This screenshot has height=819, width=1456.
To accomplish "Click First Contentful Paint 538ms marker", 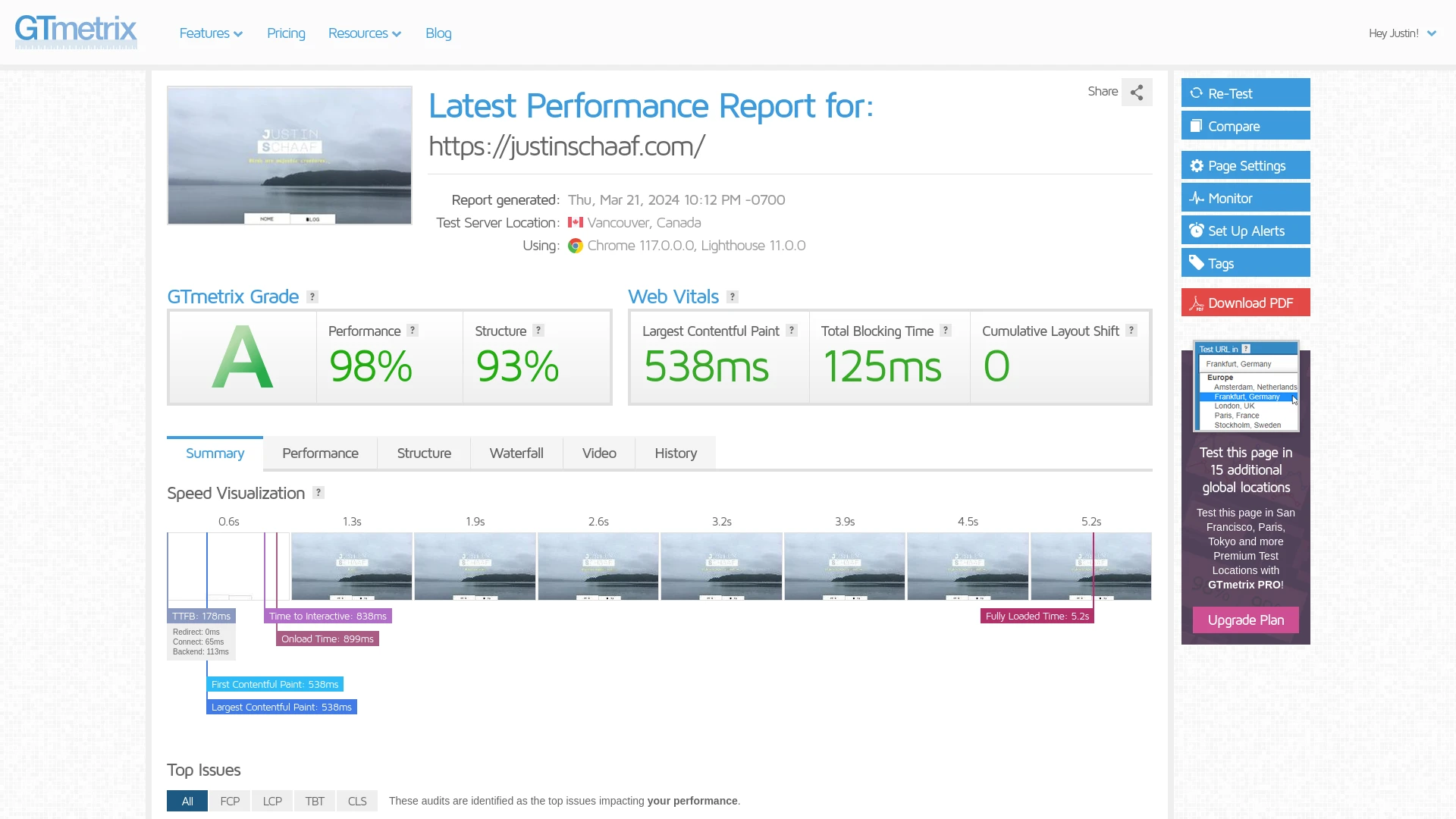I will point(275,684).
